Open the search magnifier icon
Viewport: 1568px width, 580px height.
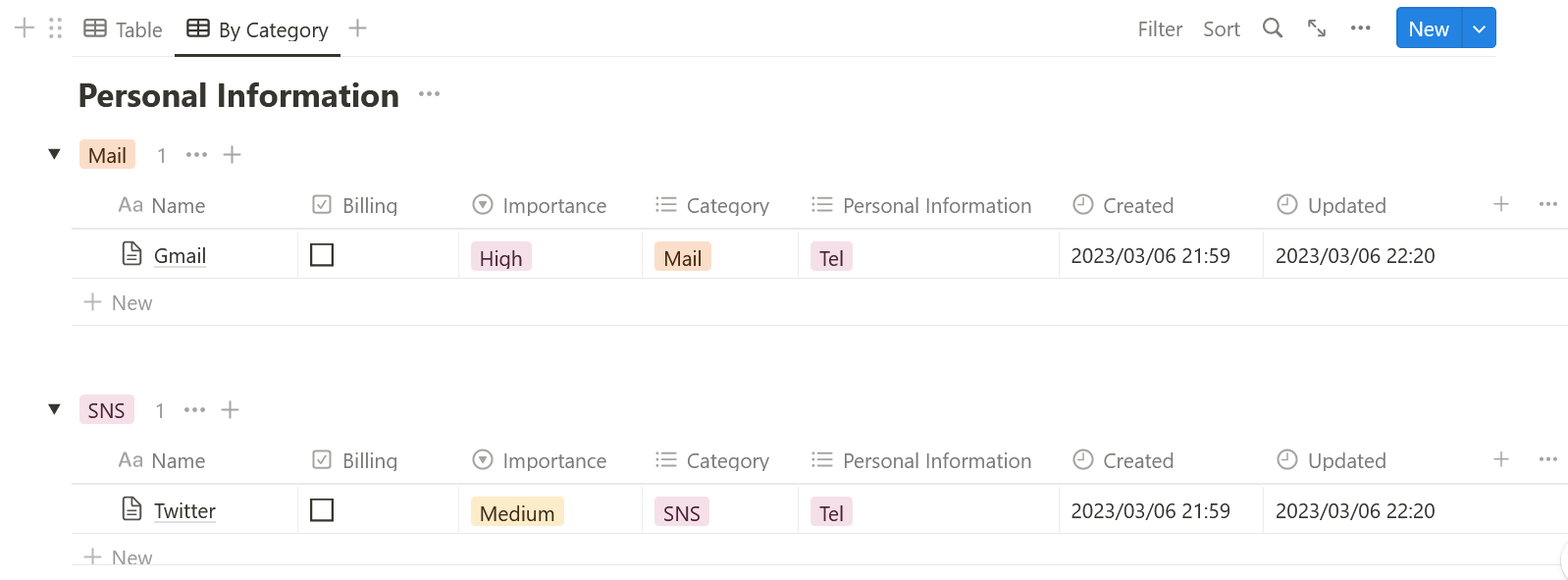coord(1272,28)
